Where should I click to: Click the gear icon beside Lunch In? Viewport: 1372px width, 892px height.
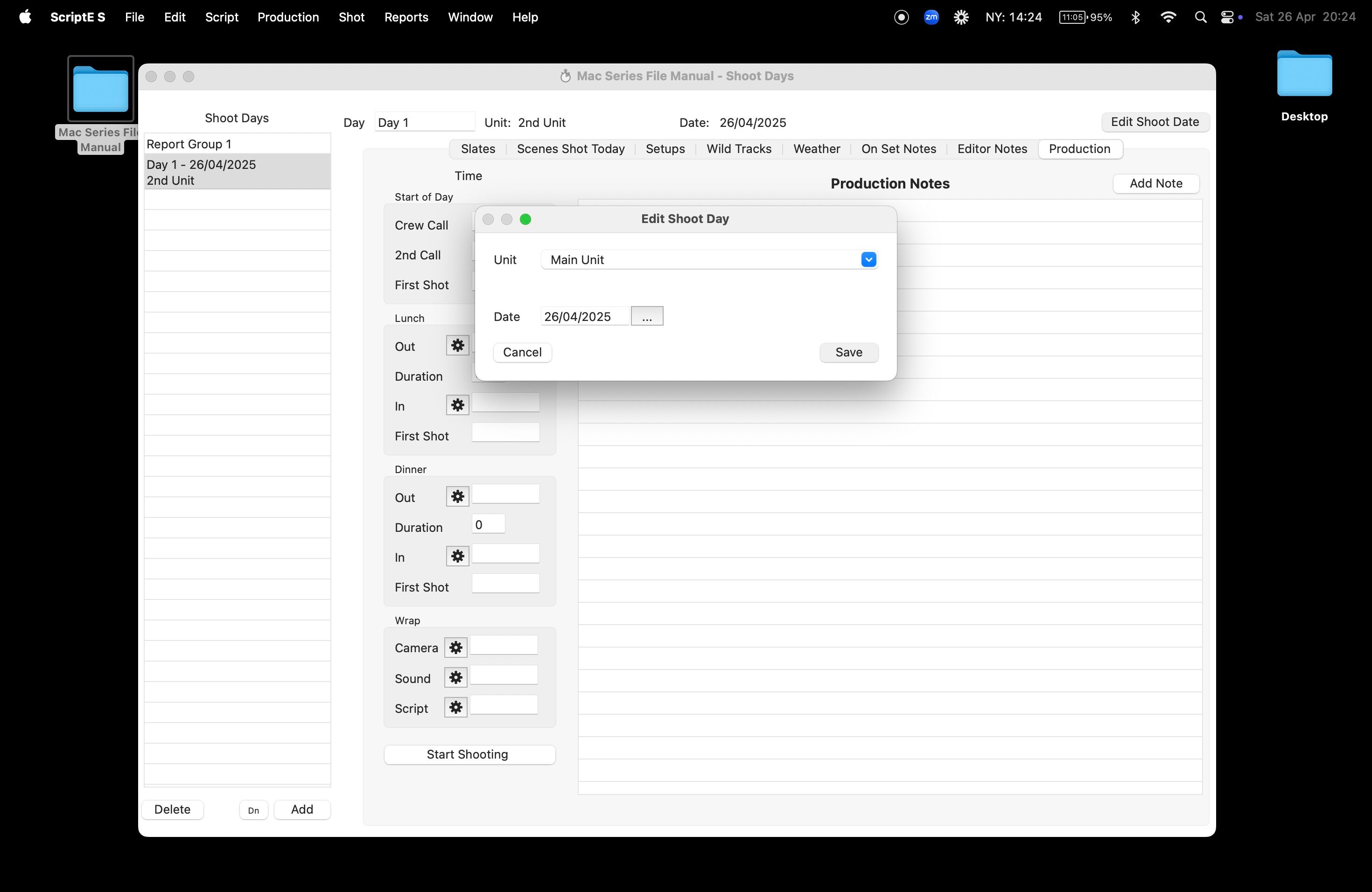pos(457,405)
